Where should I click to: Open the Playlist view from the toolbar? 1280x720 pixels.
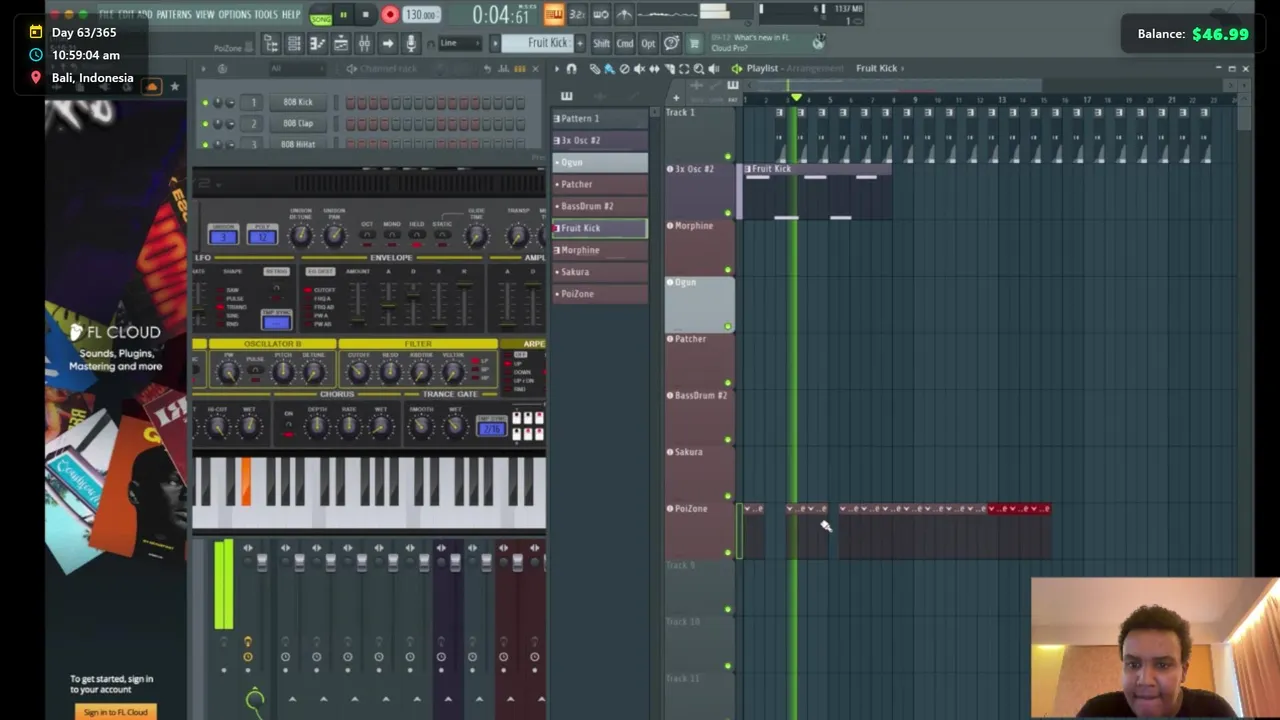(341, 43)
